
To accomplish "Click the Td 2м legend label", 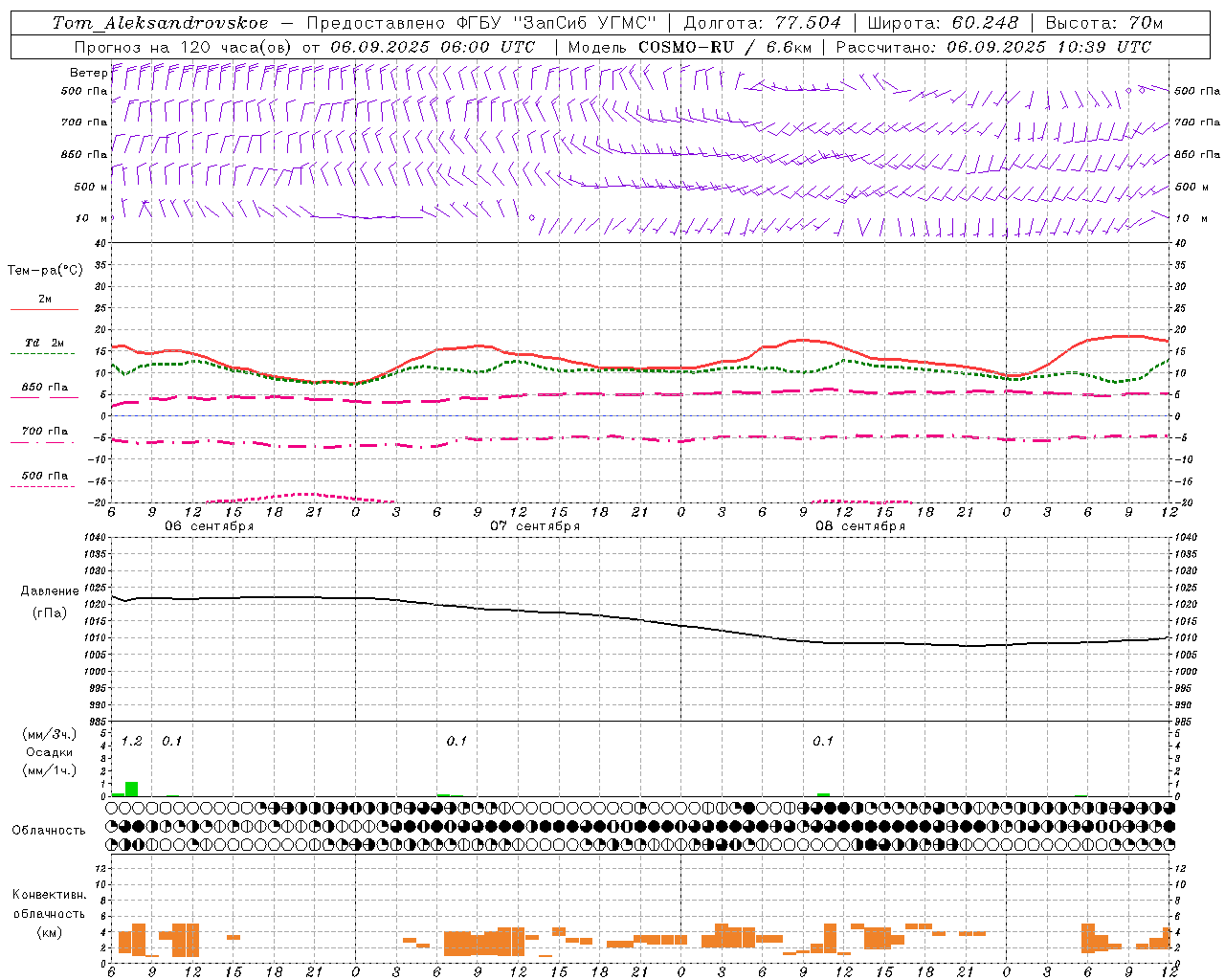I will [x=44, y=343].
